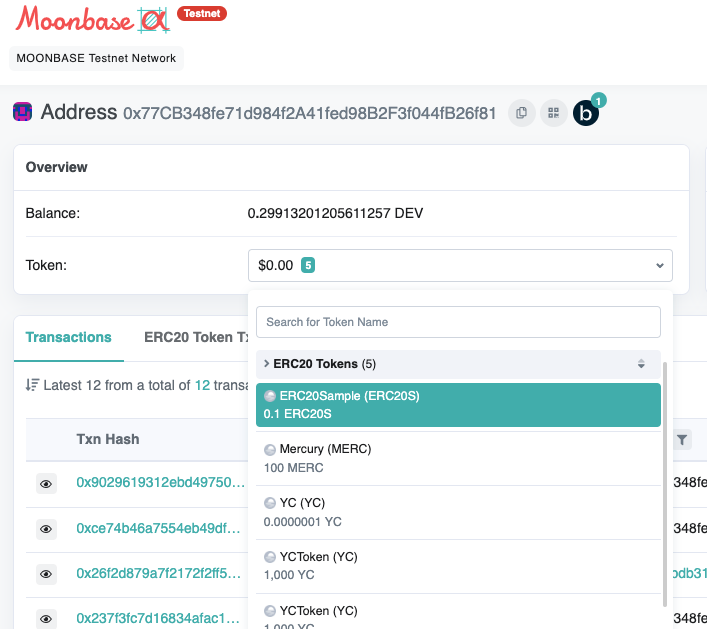Image resolution: width=707 pixels, height=629 pixels.
Task: Open MOONBASE Testnet Network selector
Action: point(96,58)
